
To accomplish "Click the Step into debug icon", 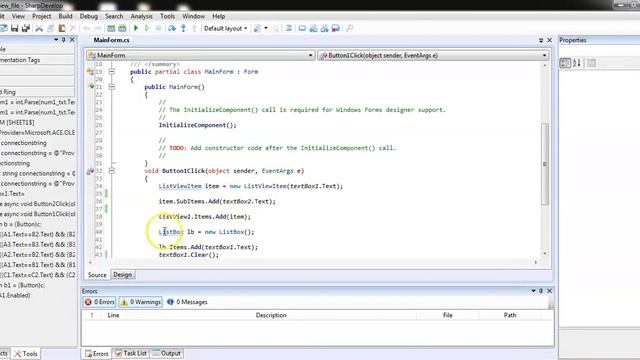I will pos(183,28).
